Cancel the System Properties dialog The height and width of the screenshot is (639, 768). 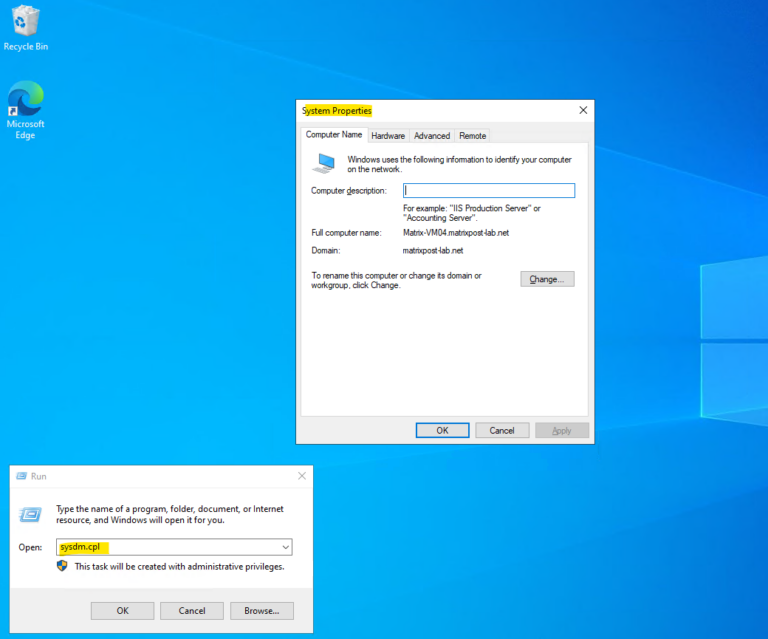[502, 430]
